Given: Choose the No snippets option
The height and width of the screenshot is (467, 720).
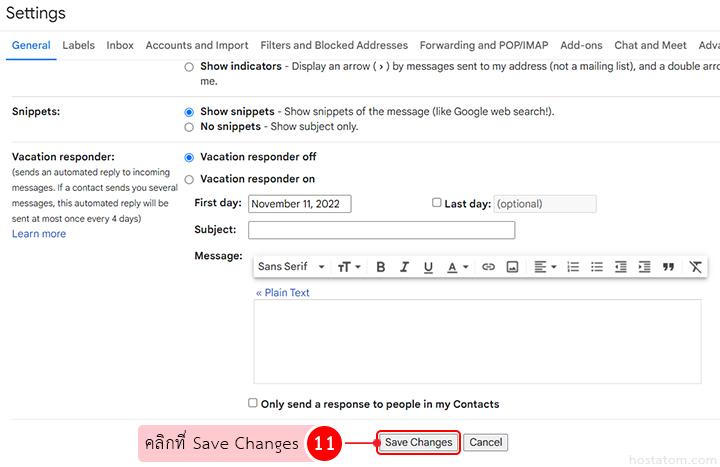Looking at the screenshot, I should click(189, 127).
